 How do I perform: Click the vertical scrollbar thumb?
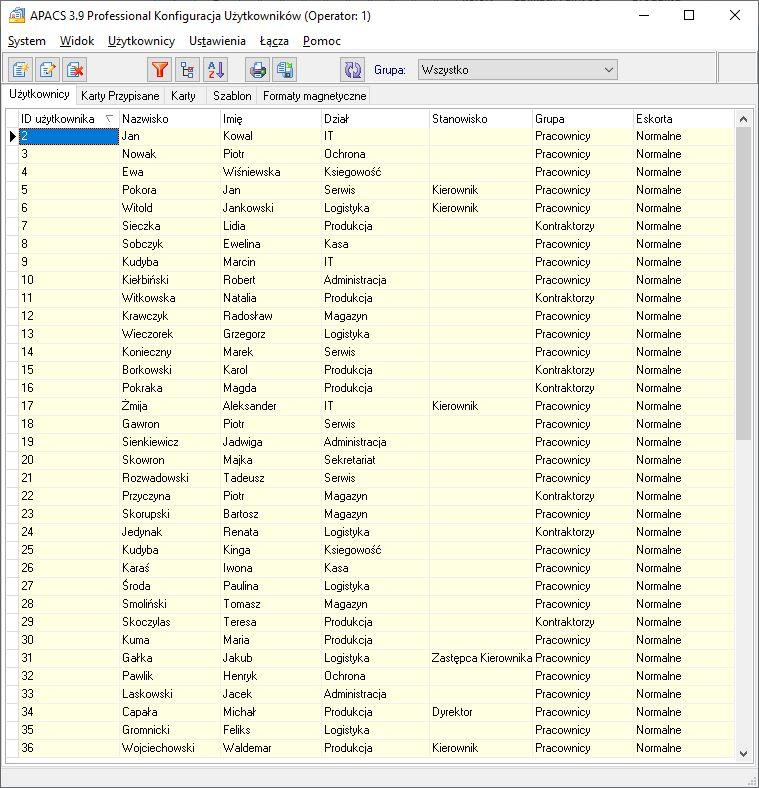click(743, 284)
